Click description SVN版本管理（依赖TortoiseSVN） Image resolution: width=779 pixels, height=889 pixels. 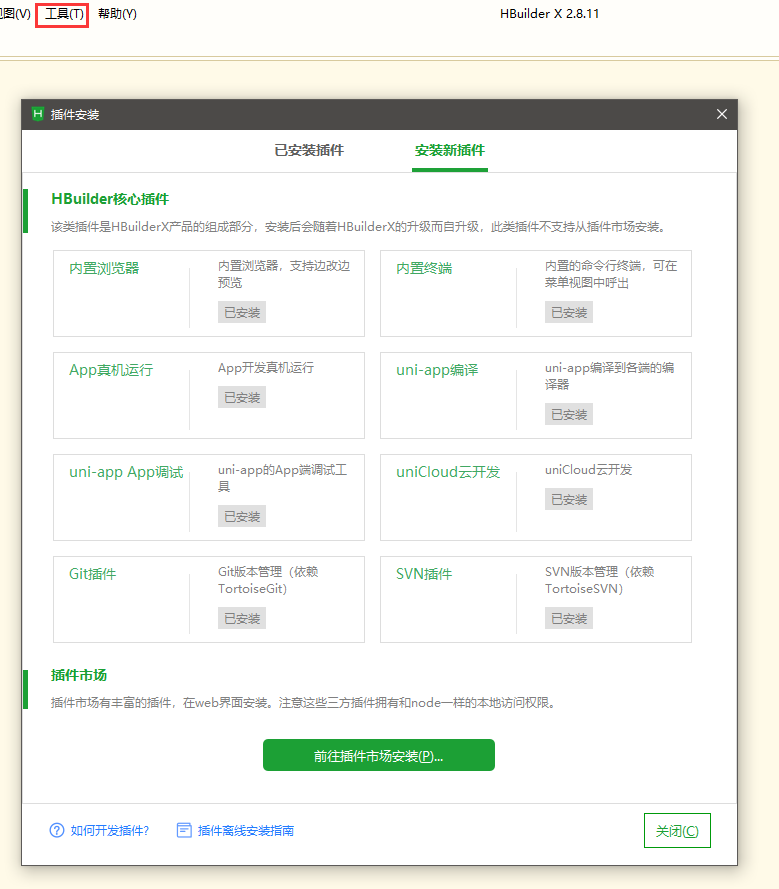(x=599, y=580)
